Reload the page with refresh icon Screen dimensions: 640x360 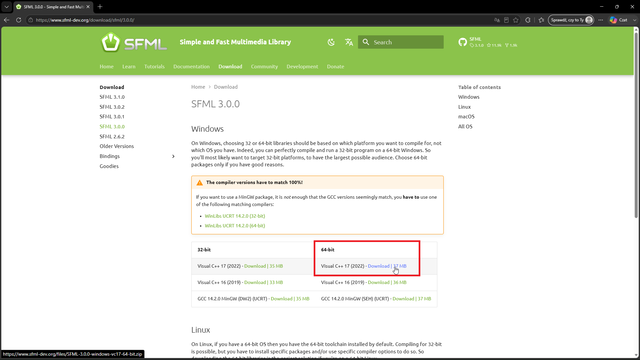coord(18,20)
